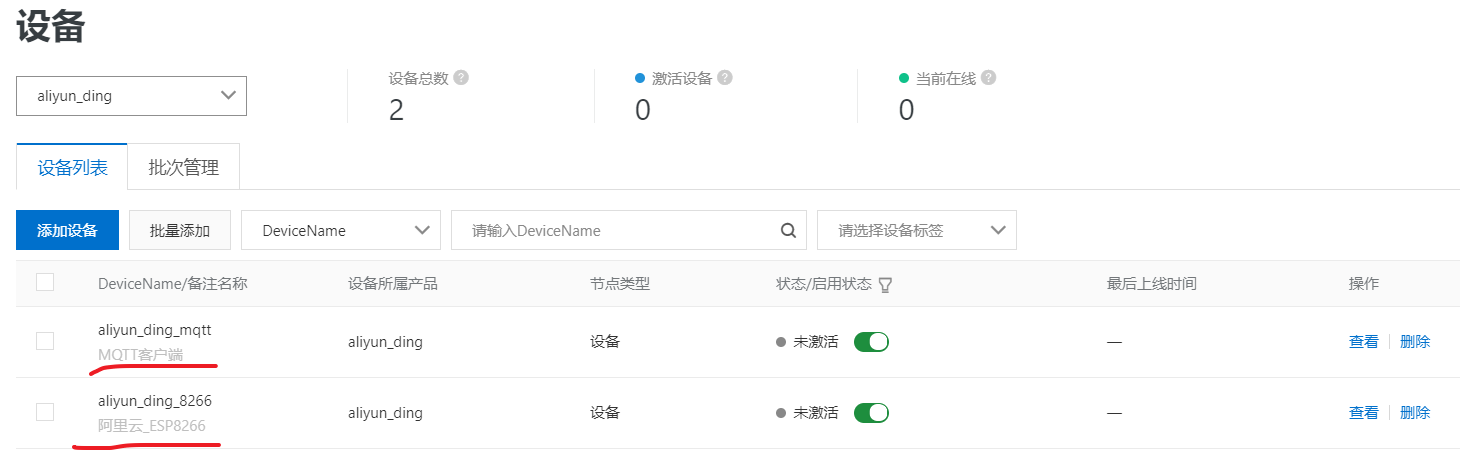Click the search magnifier icon
The width and height of the screenshot is (1460, 454).
click(x=788, y=230)
